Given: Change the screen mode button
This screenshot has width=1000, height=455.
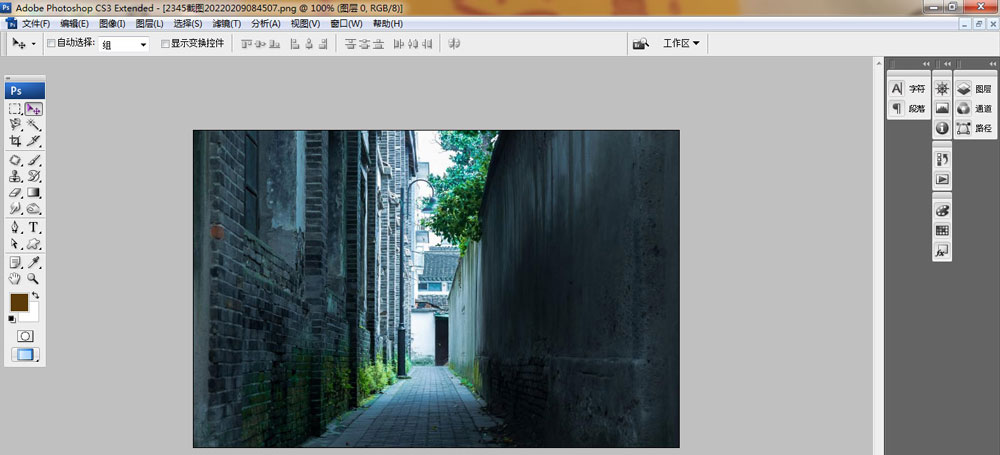Looking at the screenshot, I should 25,355.
